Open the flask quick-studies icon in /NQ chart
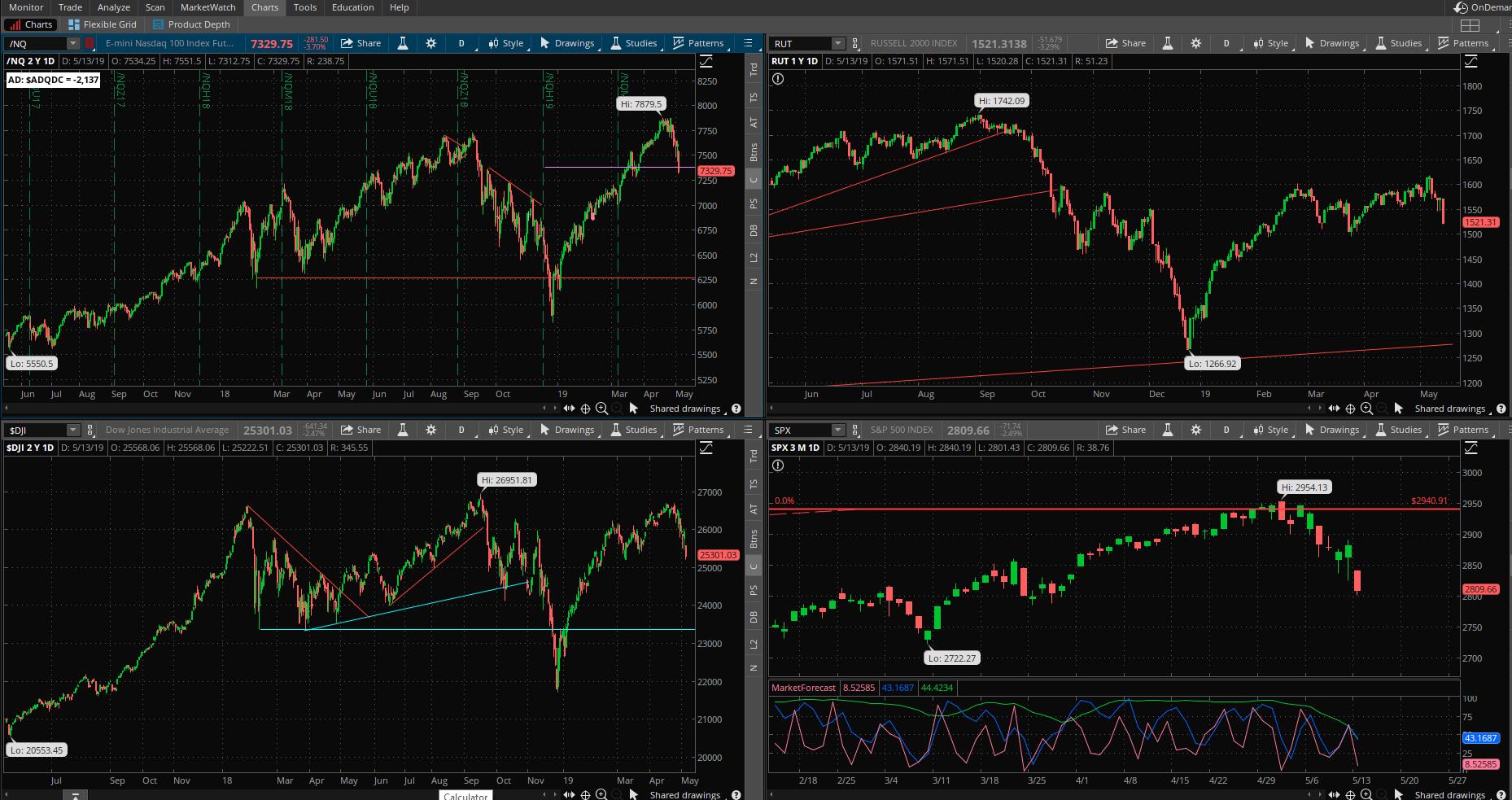This screenshot has width=1512, height=800. point(402,43)
